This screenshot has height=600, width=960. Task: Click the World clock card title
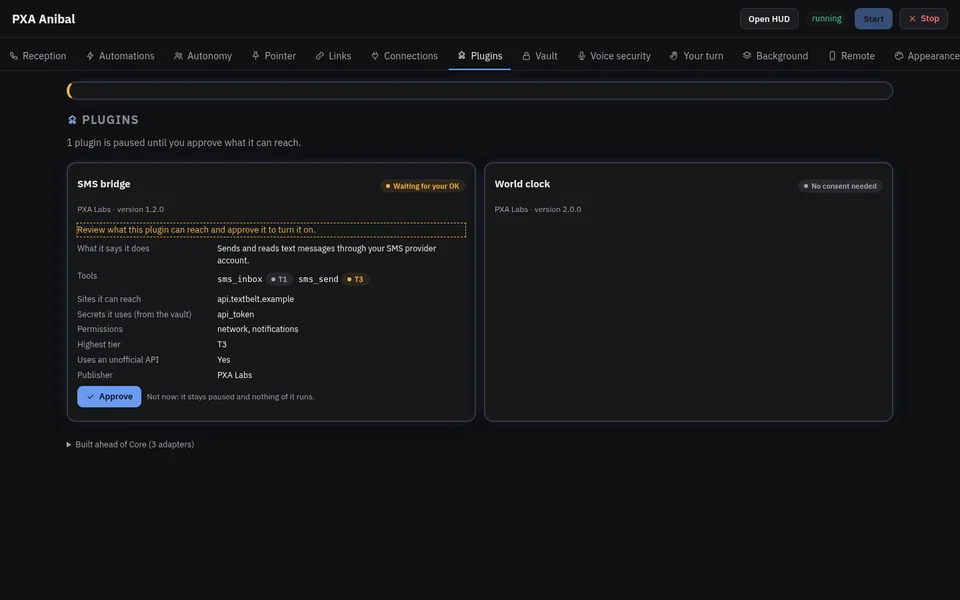pyautogui.click(x=522, y=184)
